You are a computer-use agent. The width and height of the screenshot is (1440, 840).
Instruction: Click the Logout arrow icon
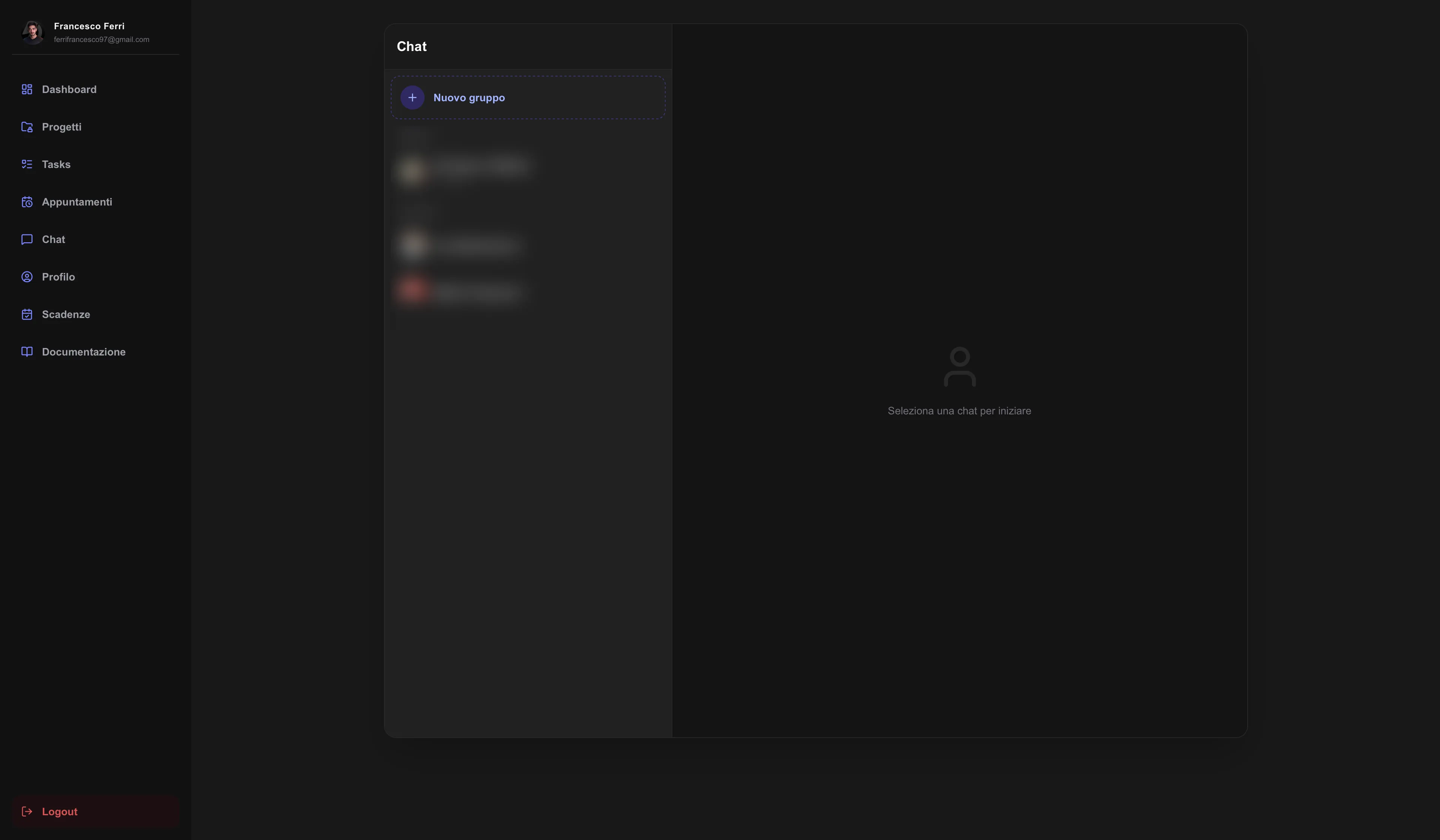point(27,811)
